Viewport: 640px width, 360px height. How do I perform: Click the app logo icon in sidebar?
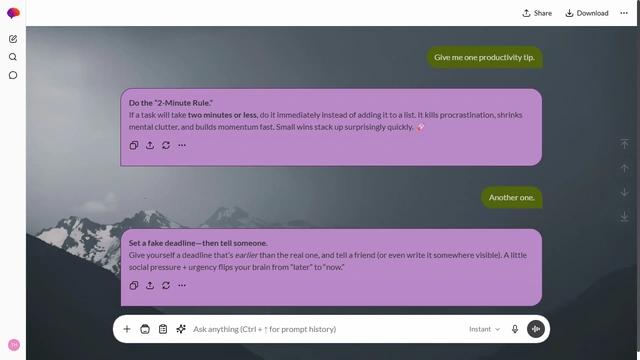pyautogui.click(x=13, y=13)
